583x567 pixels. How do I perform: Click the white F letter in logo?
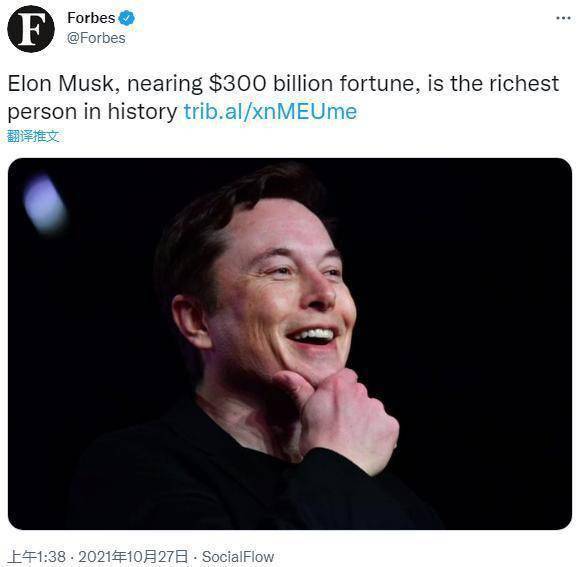click(x=31, y=29)
